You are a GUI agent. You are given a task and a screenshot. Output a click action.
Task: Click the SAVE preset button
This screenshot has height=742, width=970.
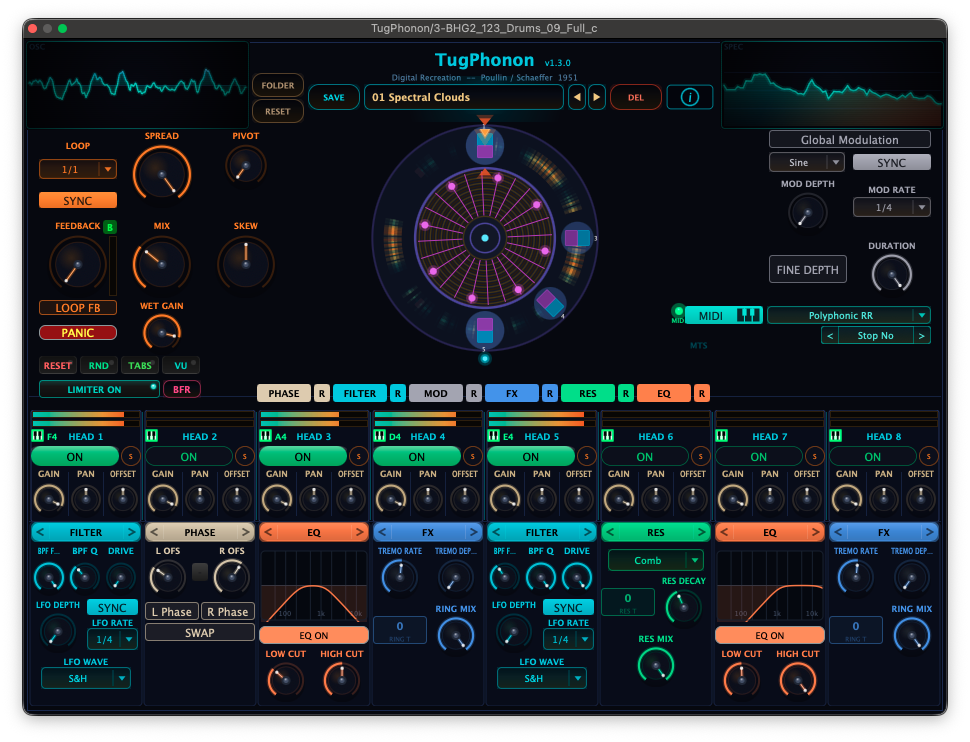[x=333, y=97]
